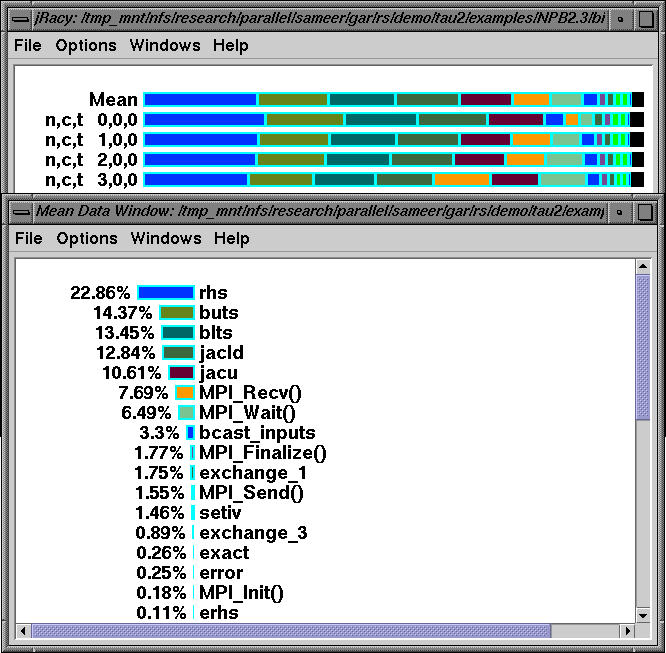The image size is (666, 653).
Task: Click the blue rhs segment in Mean bar
Action: (x=200, y=99)
